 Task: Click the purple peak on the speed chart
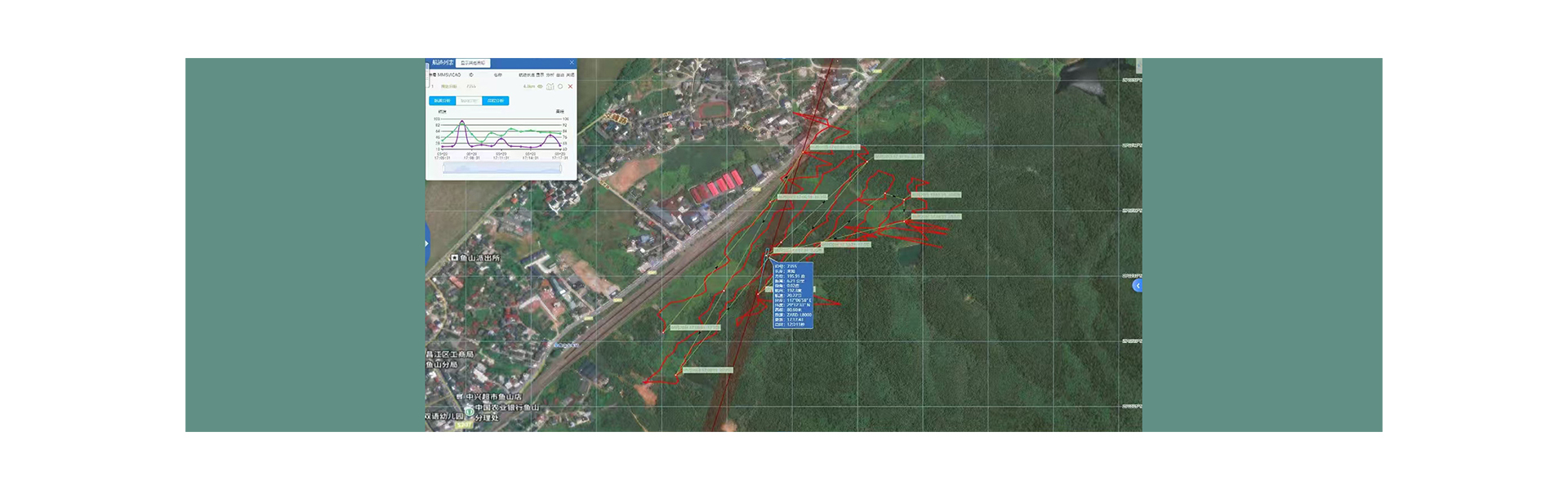pyautogui.click(x=462, y=122)
